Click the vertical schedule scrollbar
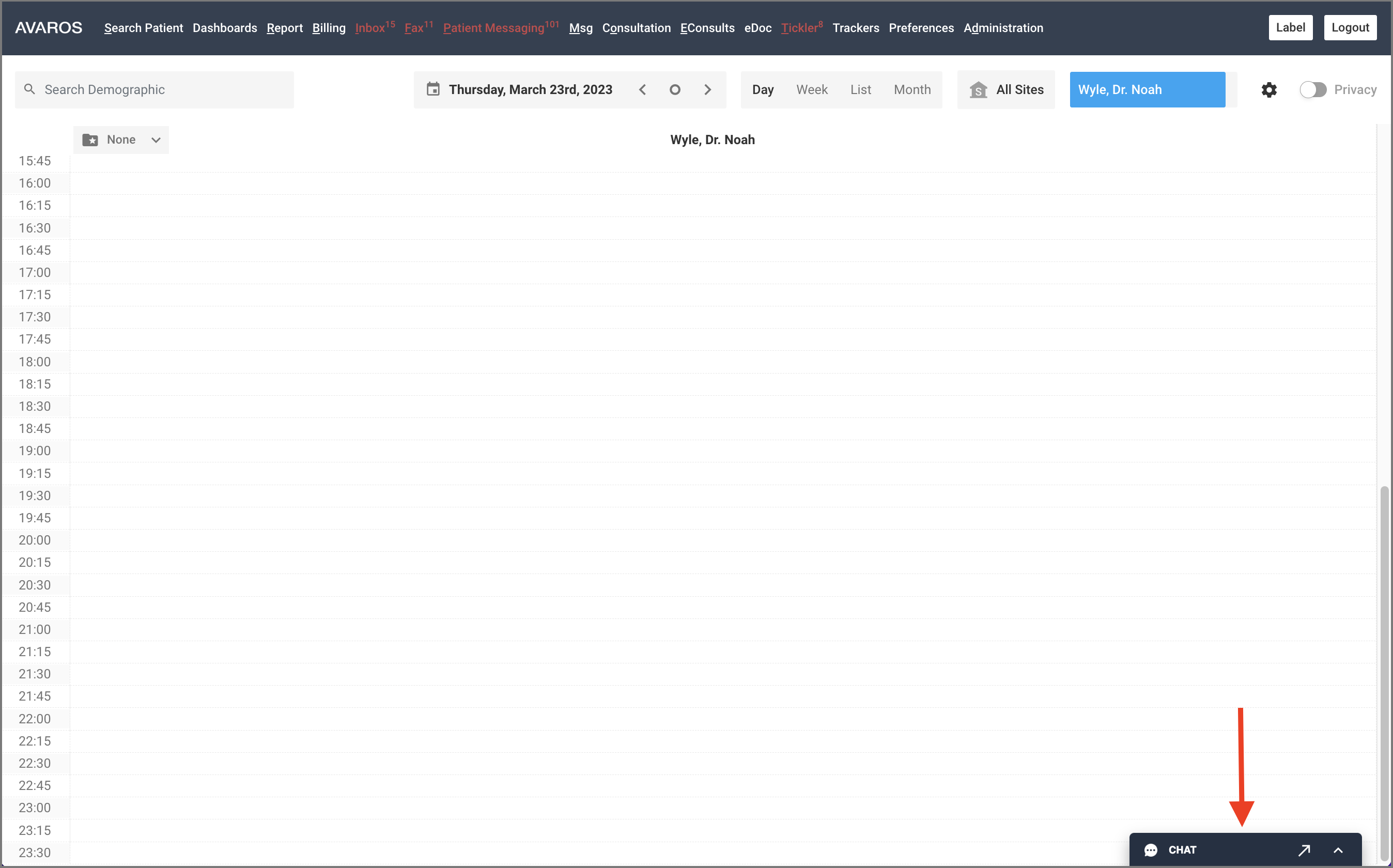This screenshot has width=1393, height=868. (1384, 674)
